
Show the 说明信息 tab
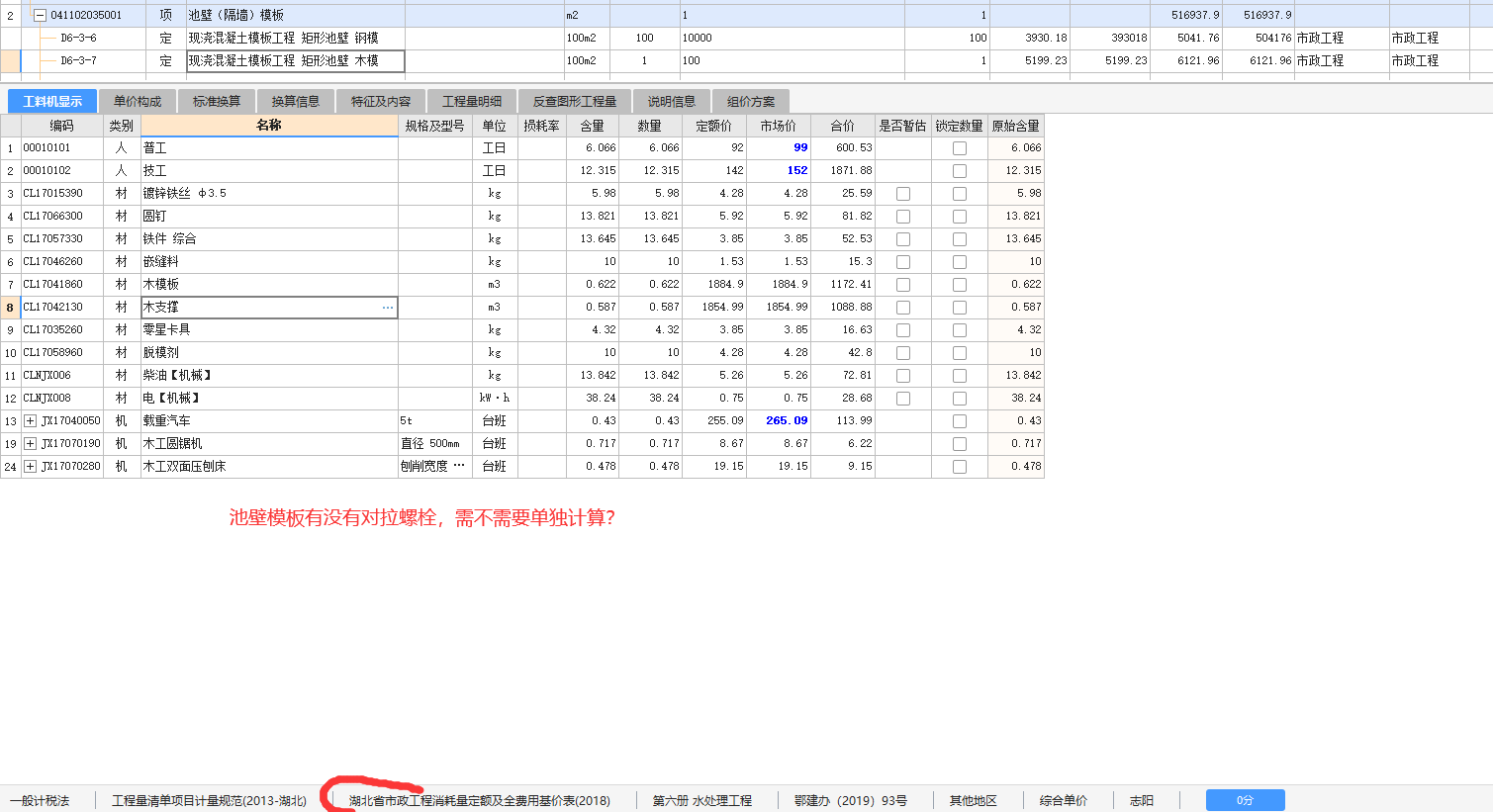click(x=672, y=101)
